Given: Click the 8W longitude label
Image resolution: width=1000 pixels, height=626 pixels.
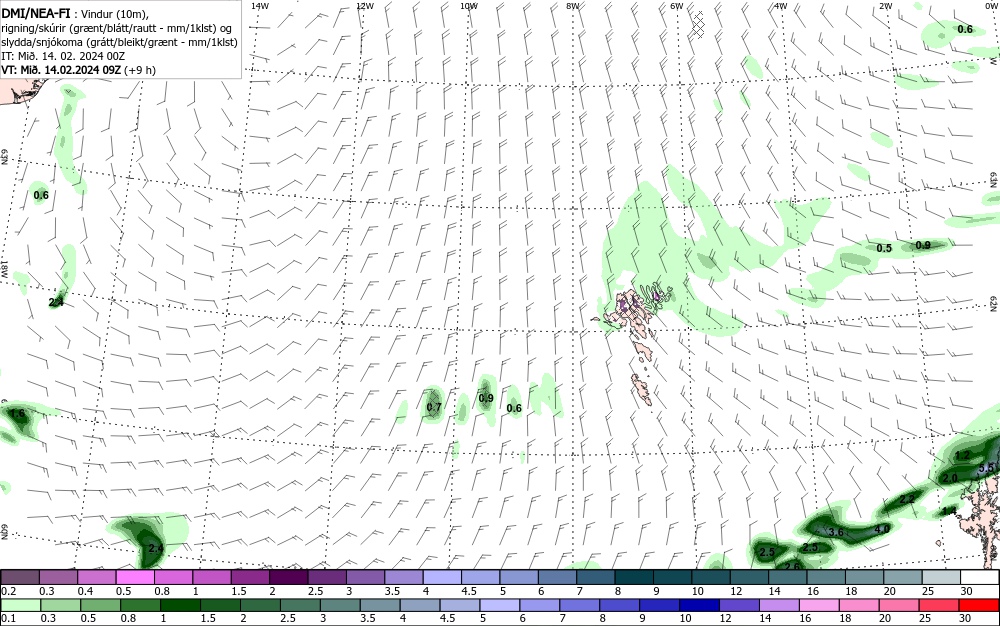Looking at the screenshot, I should pos(573,6).
